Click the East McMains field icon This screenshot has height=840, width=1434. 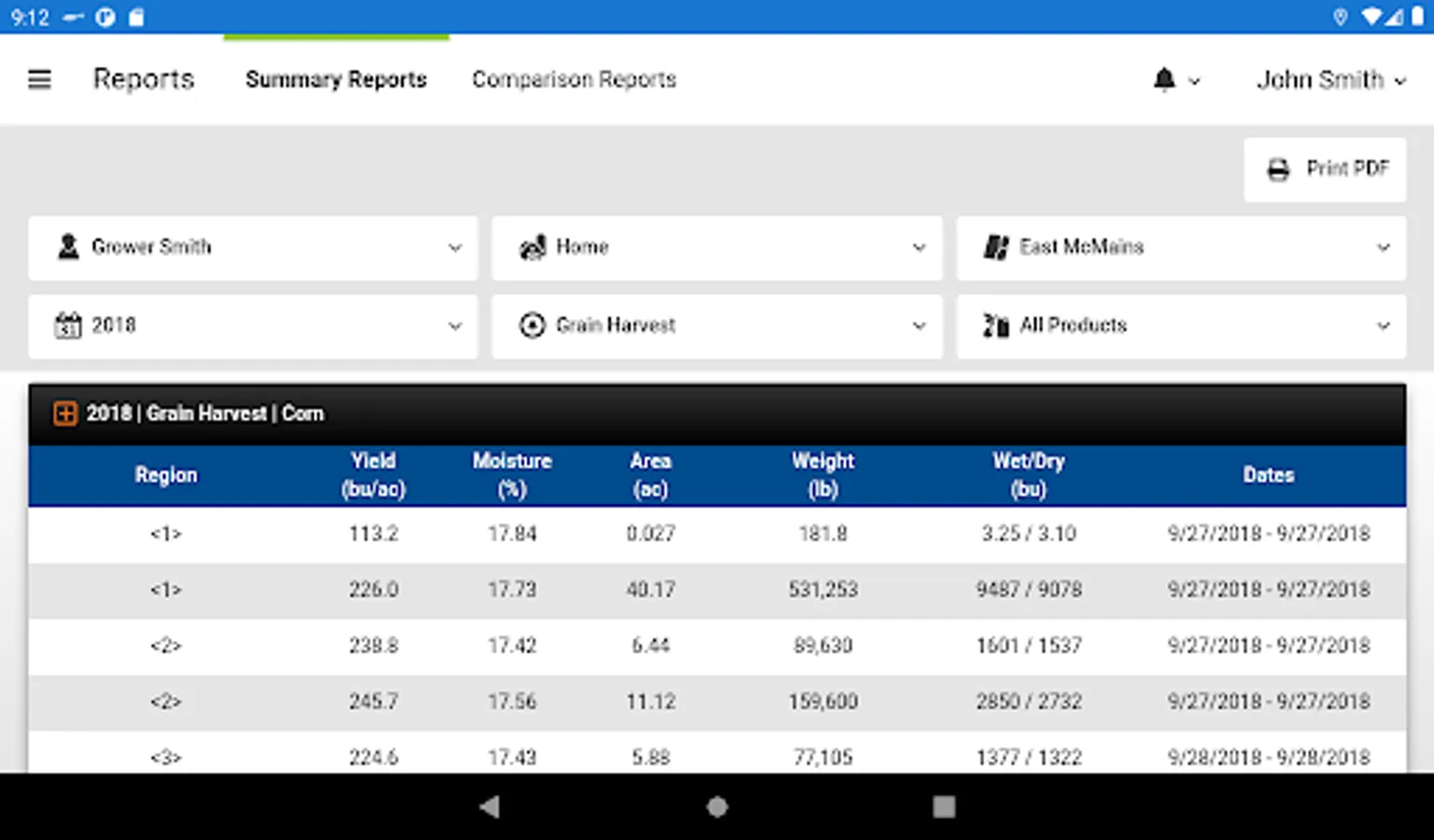pos(995,246)
